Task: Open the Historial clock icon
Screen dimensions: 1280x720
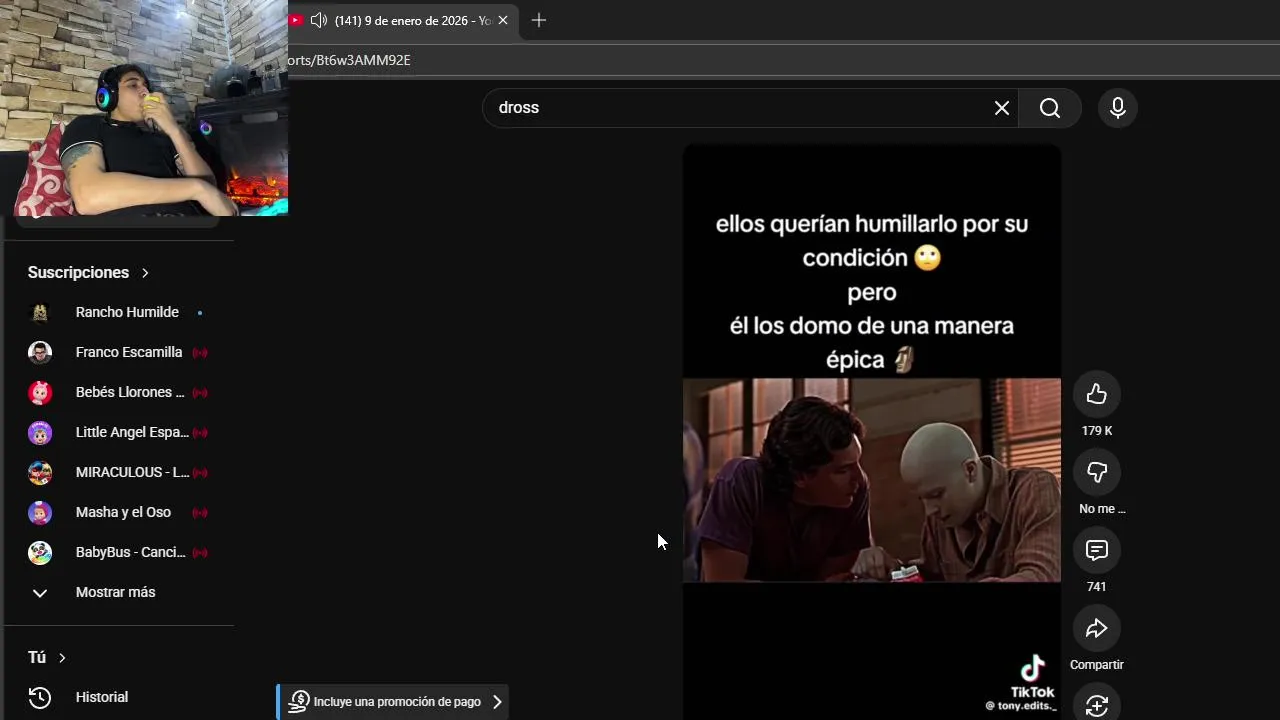Action: click(40, 697)
